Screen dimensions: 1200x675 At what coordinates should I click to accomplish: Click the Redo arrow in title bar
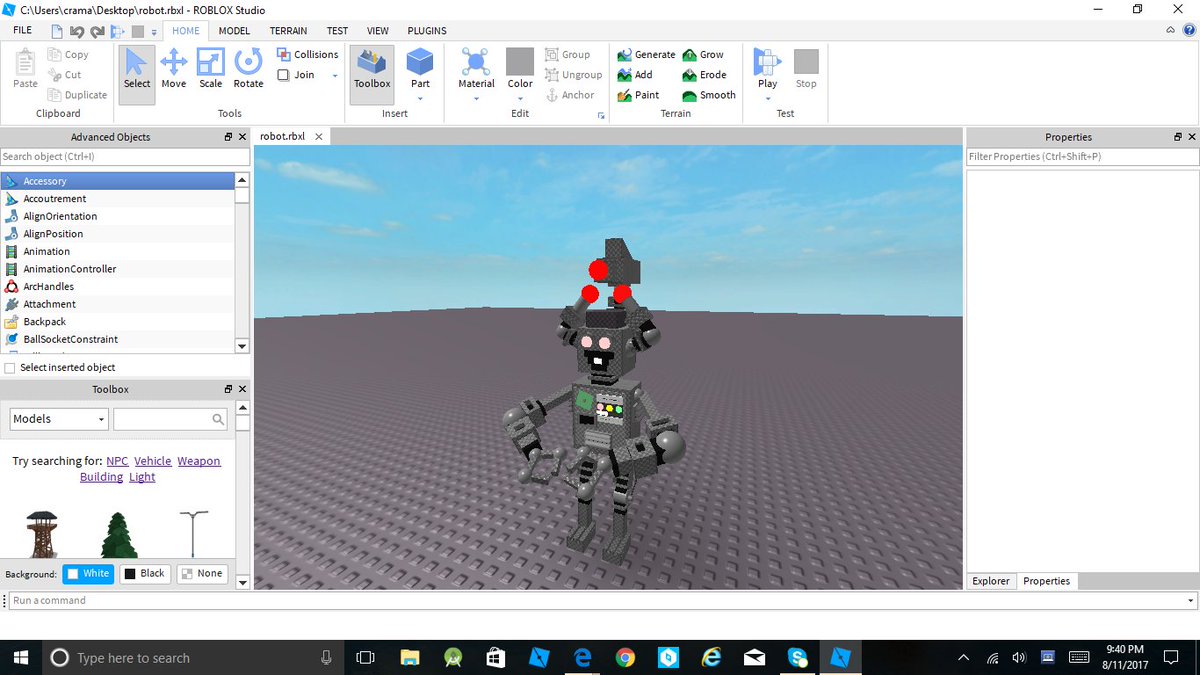[x=96, y=32]
